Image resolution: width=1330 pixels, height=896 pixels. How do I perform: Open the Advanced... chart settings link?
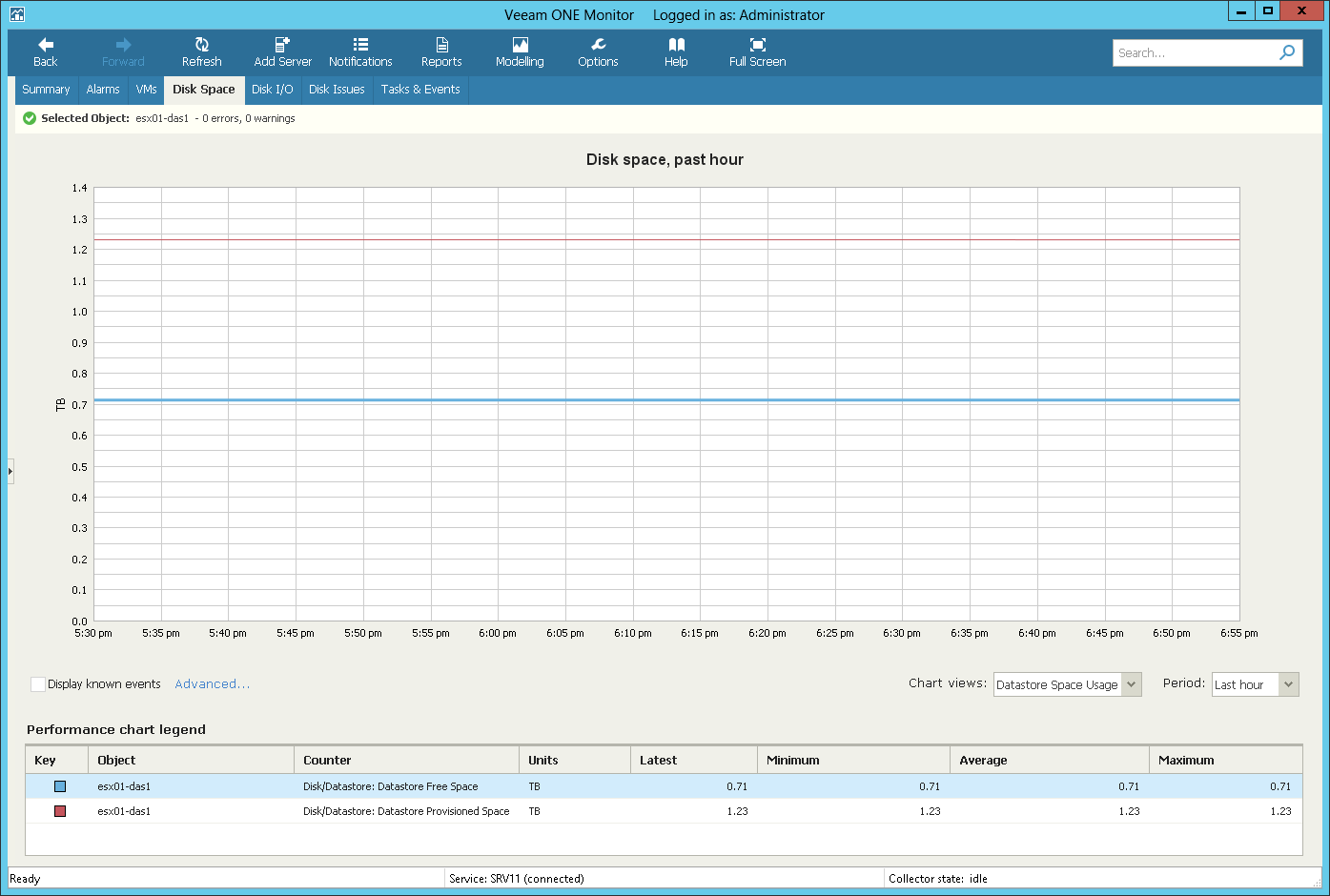(212, 684)
